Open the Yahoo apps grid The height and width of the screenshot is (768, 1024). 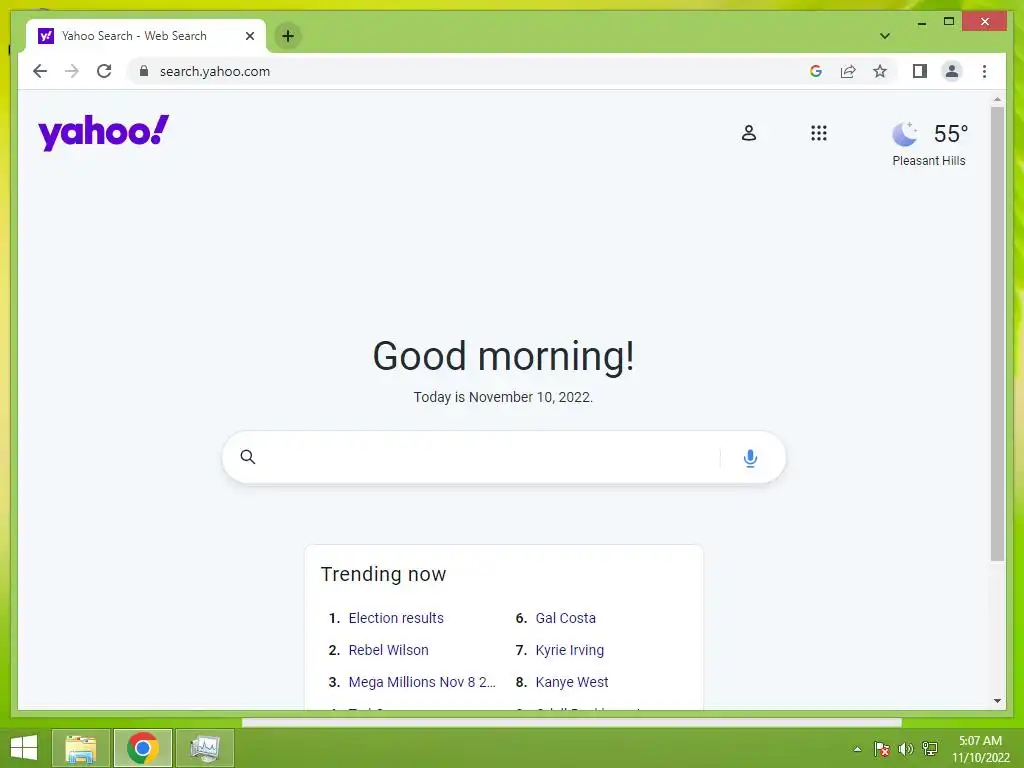(x=818, y=133)
